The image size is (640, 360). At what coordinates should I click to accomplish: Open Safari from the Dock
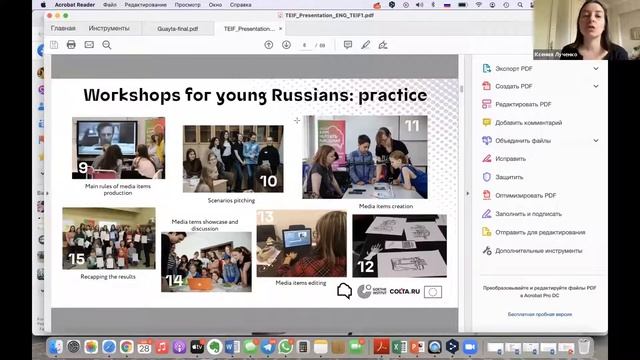point(109,347)
